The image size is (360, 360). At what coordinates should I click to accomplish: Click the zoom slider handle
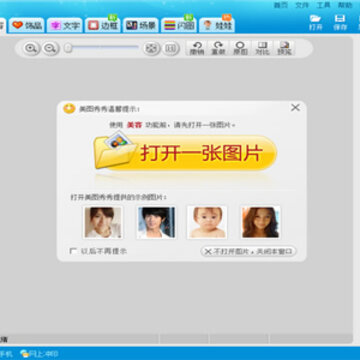coord(68,48)
